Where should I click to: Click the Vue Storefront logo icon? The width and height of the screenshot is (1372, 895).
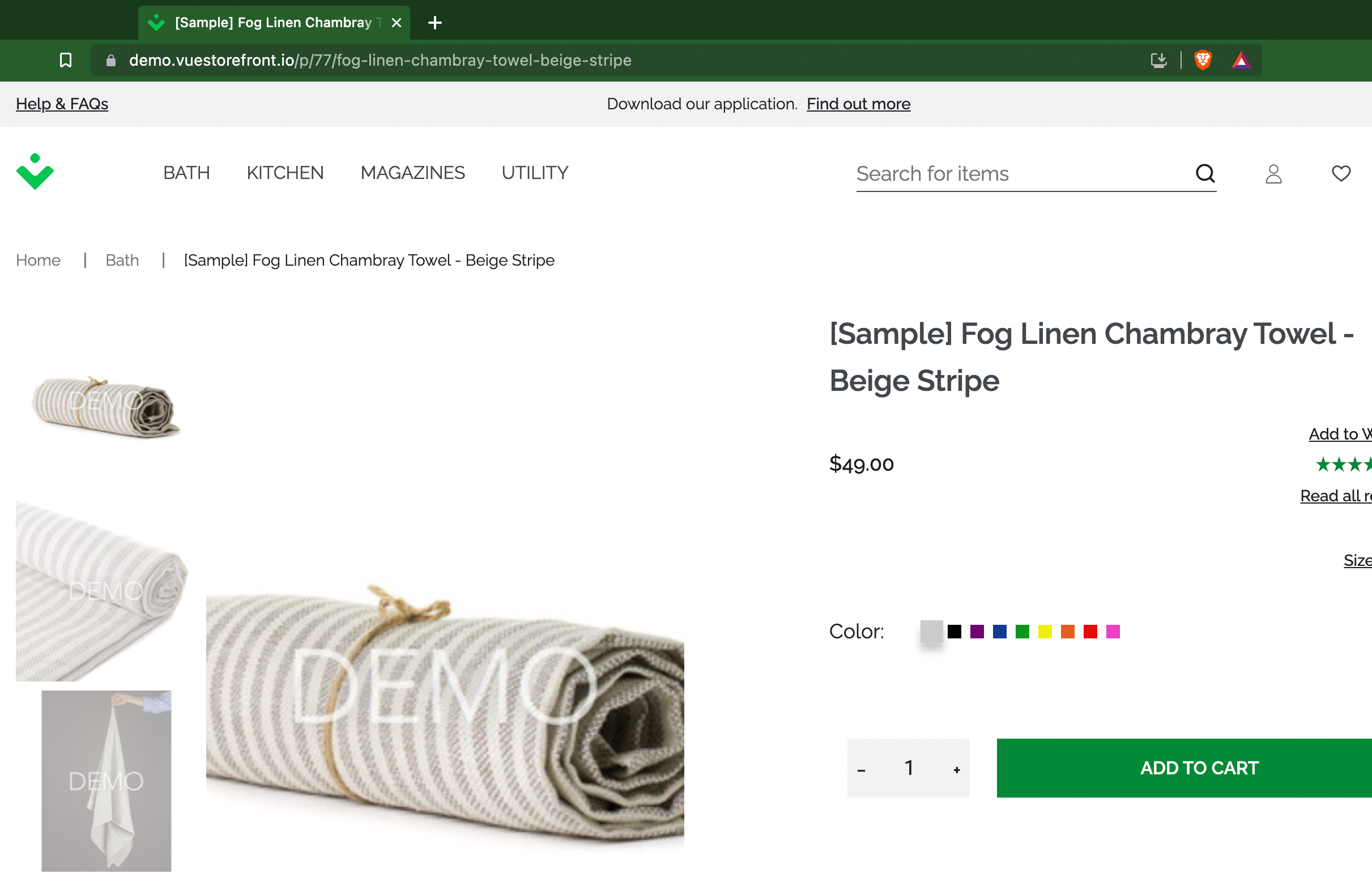tap(35, 172)
